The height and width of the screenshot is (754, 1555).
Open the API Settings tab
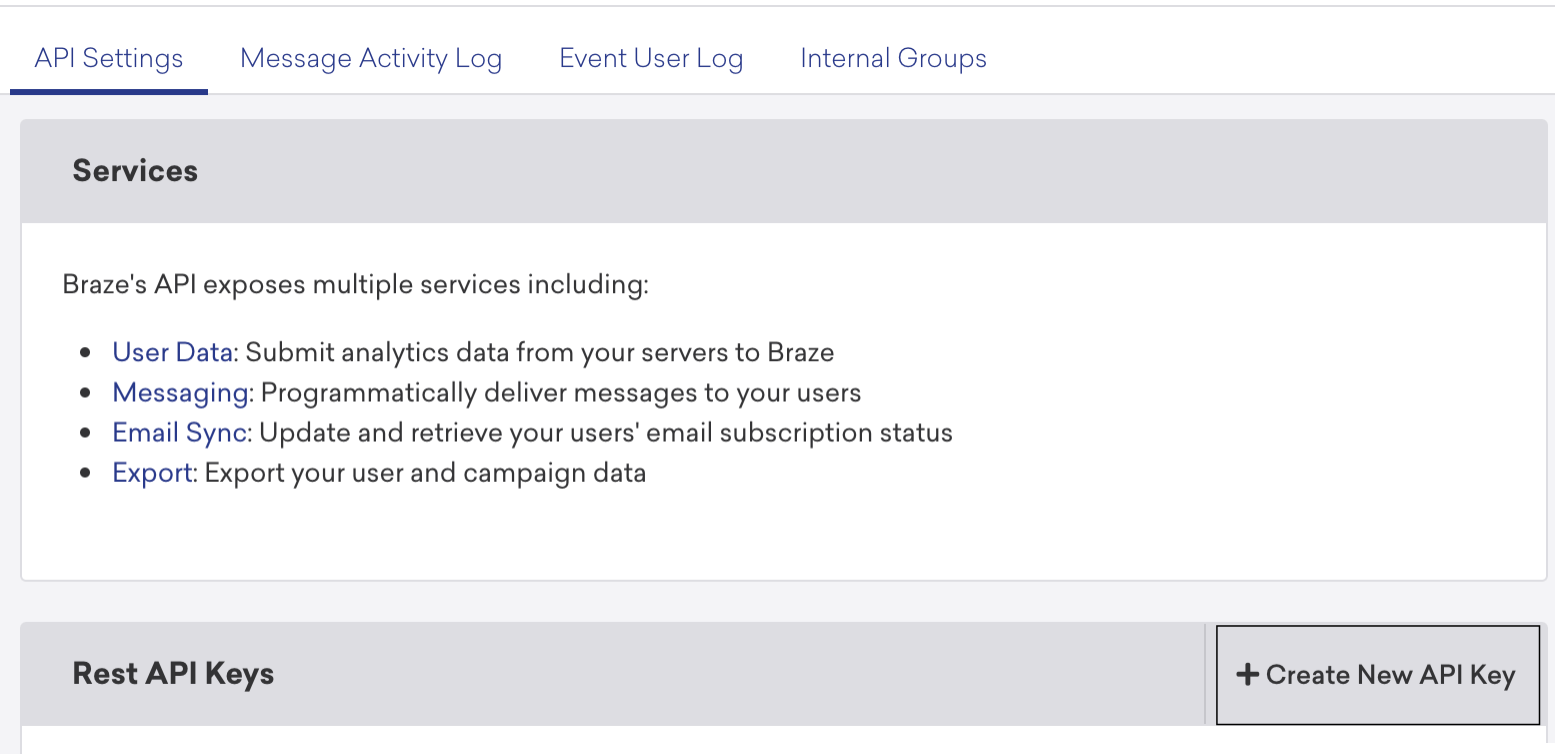point(109,58)
